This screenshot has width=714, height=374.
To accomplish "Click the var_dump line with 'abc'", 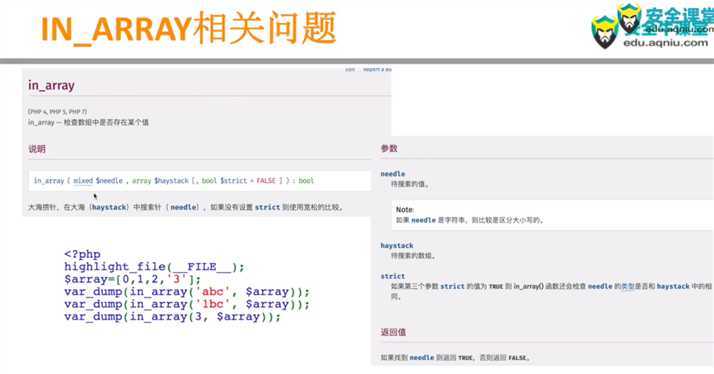I will (x=187, y=292).
